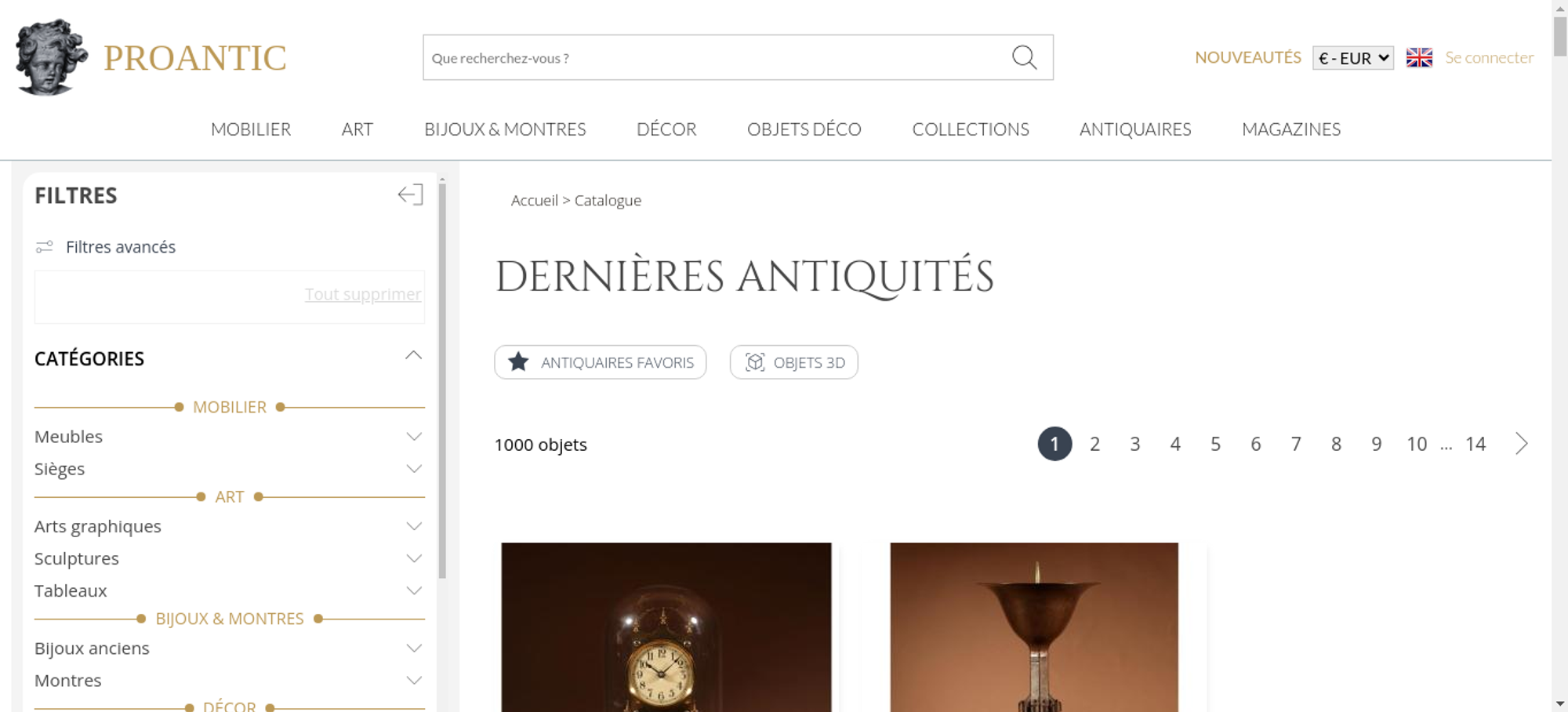Image resolution: width=1568 pixels, height=712 pixels.
Task: Click the Proantic cherub head logo
Action: 51,57
